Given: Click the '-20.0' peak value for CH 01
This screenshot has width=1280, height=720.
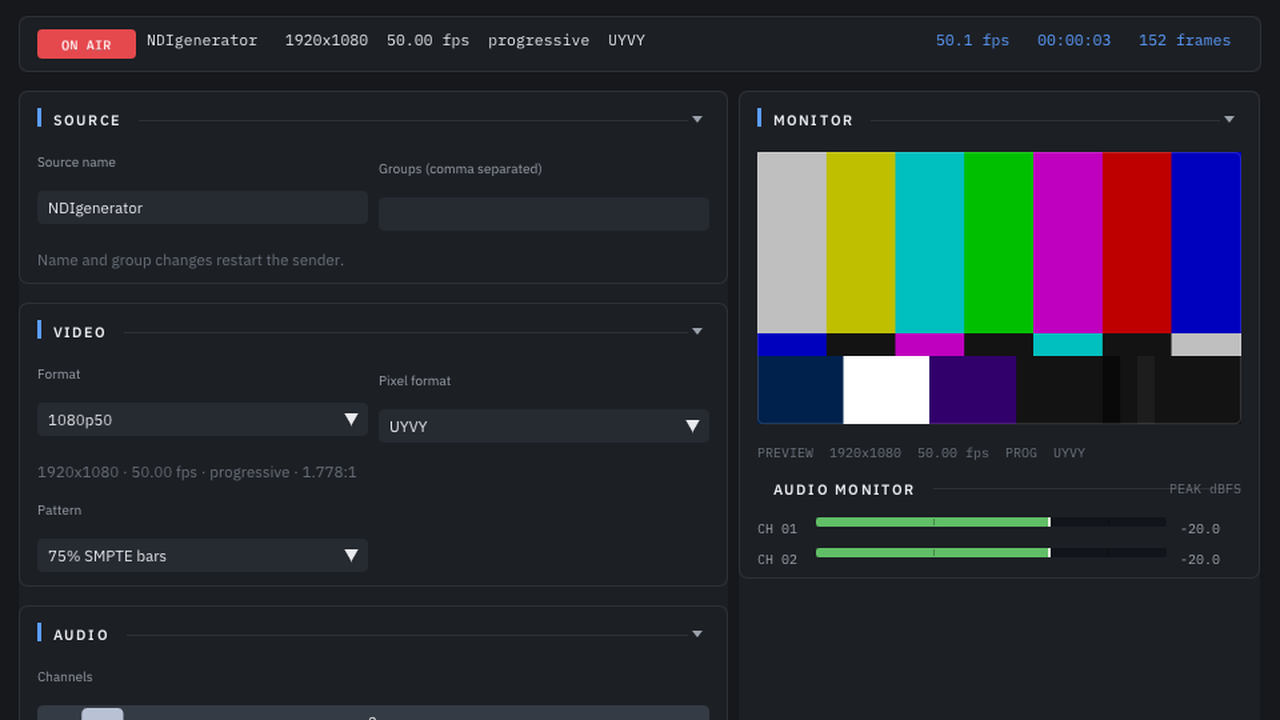Looking at the screenshot, I should coord(1200,529).
